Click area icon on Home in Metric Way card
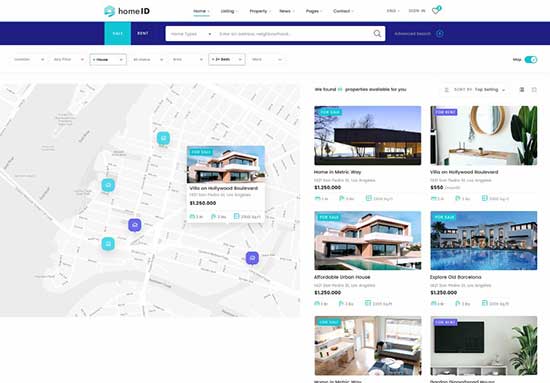 pos(369,198)
